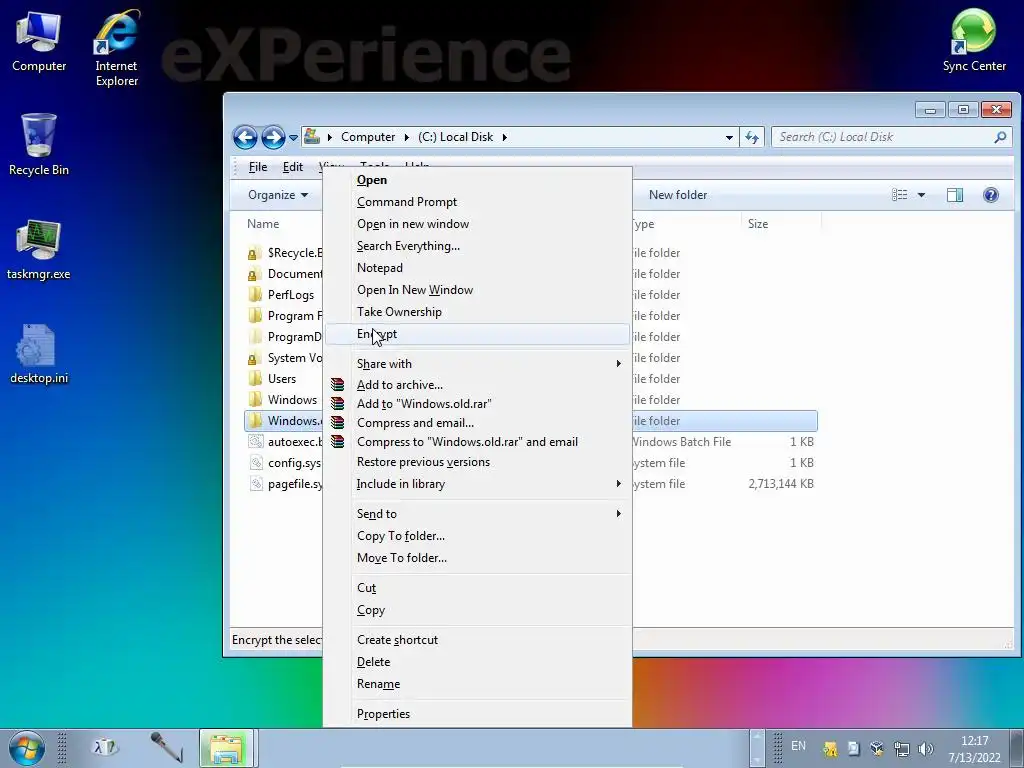1024x768 pixels.
Task: Open the Sync Center desktop shortcut
Action: [974, 40]
